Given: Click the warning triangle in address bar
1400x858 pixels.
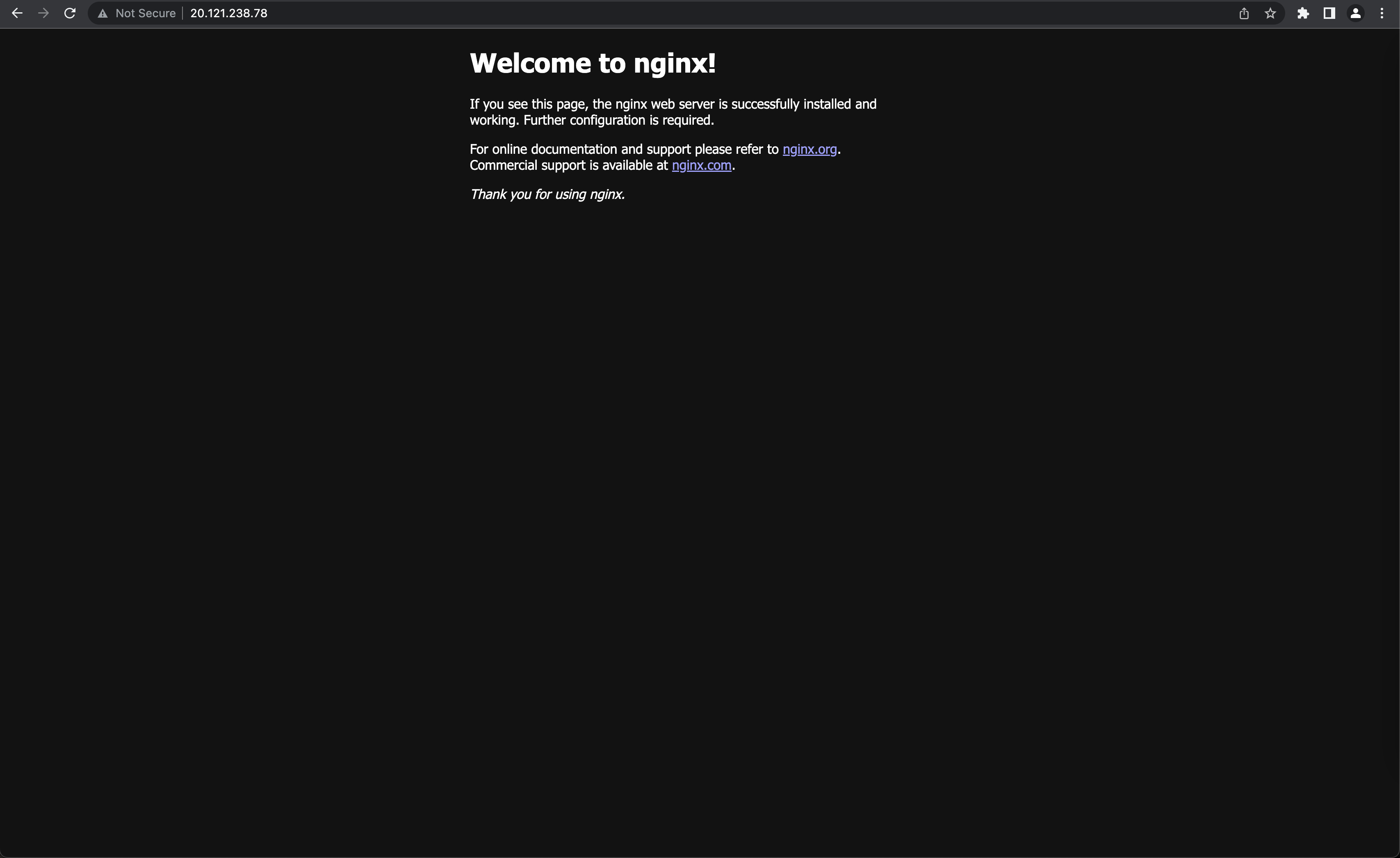Looking at the screenshot, I should pos(103,13).
